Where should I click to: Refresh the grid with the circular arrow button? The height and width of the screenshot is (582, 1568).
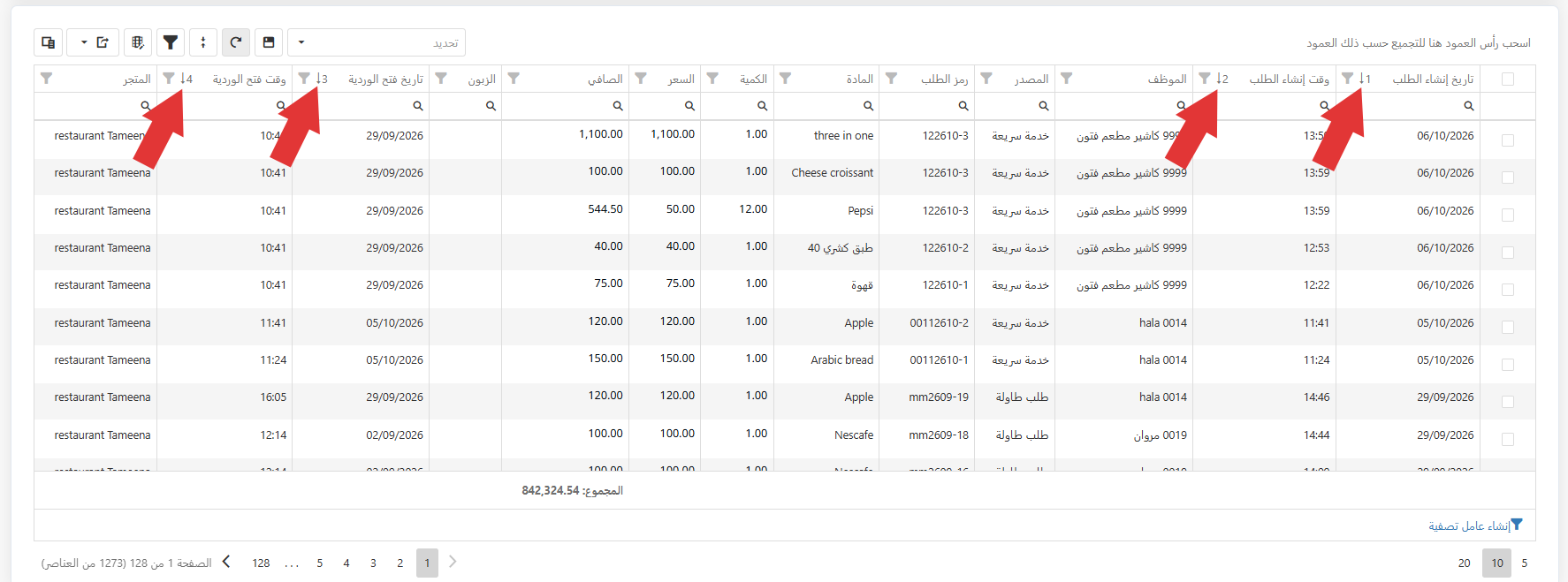point(236,42)
